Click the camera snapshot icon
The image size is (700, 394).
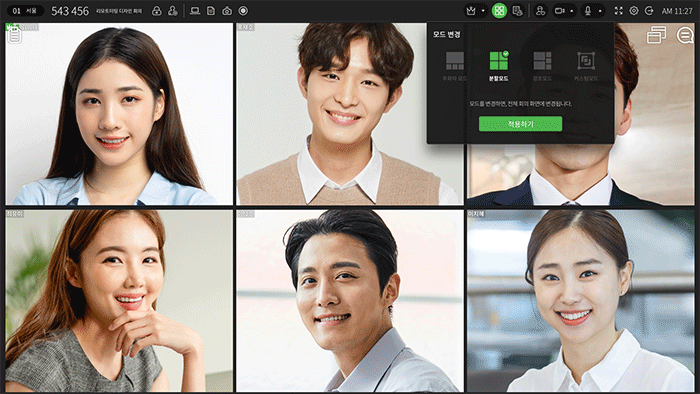[227, 11]
